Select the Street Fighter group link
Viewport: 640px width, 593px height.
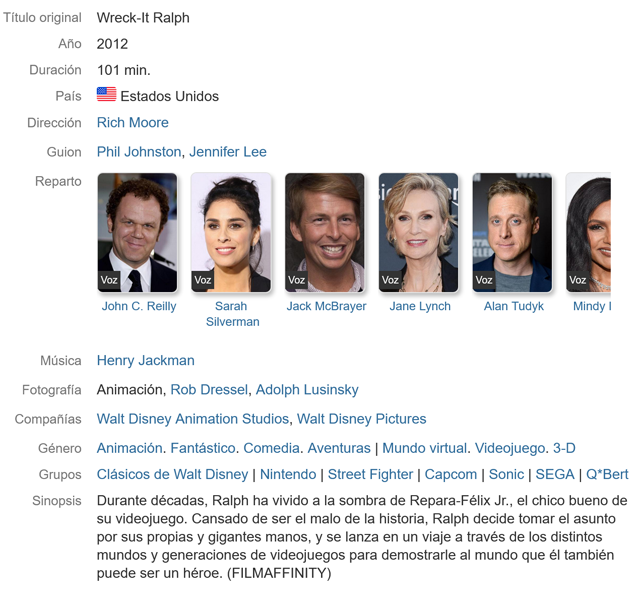(371, 474)
